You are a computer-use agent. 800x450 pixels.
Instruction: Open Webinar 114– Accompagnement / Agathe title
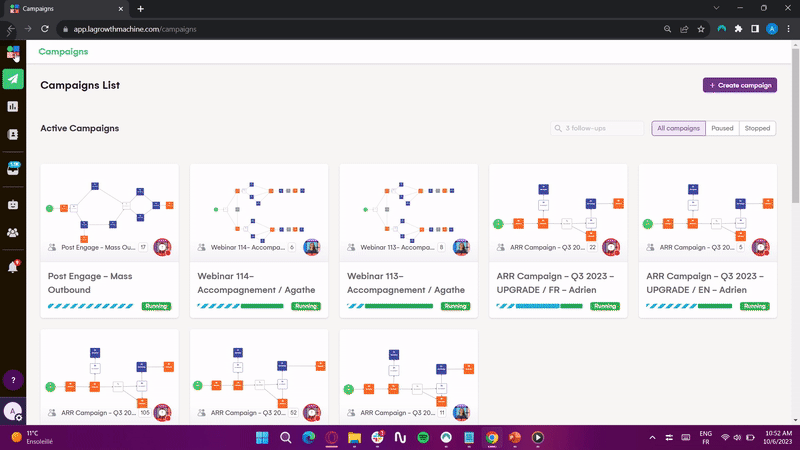(256, 283)
